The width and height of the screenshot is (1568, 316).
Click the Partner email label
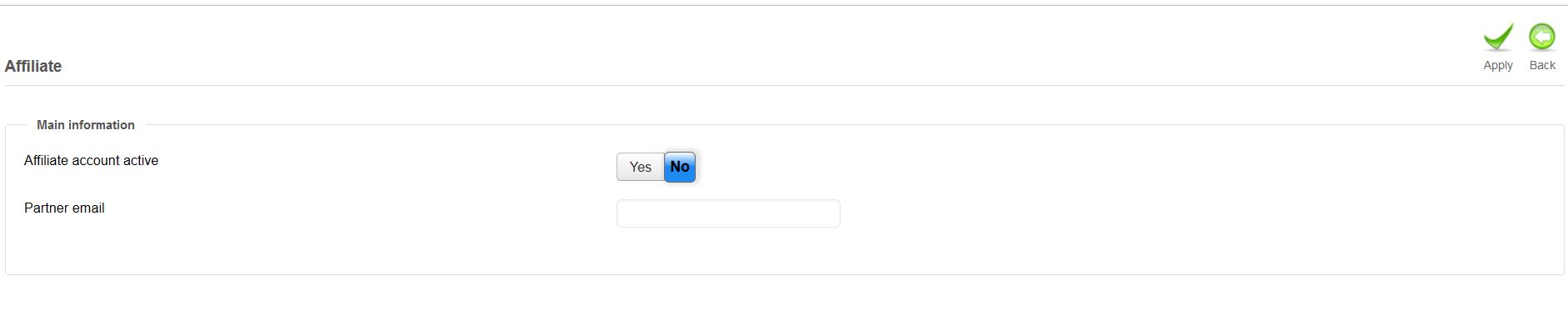tap(64, 208)
